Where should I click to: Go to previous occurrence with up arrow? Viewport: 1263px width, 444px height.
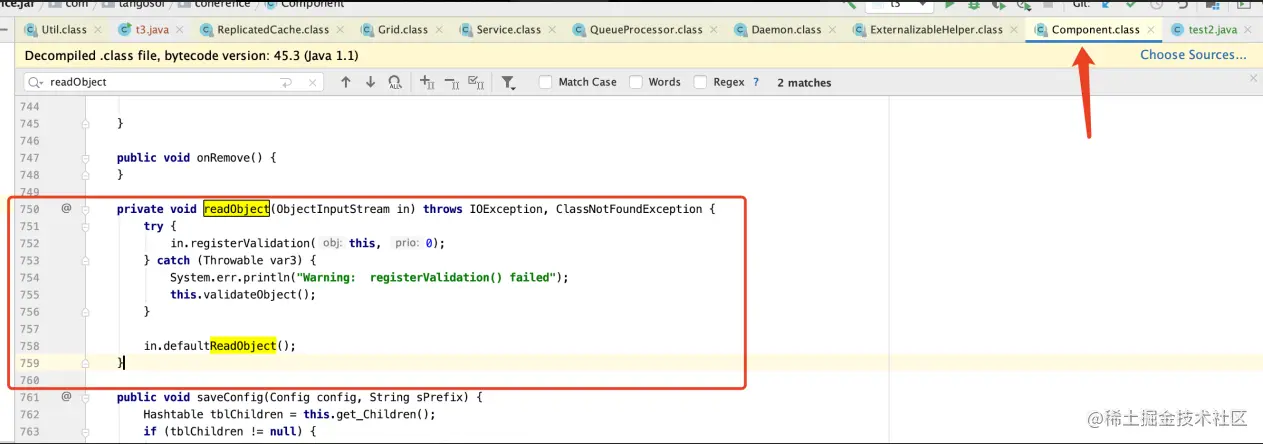346,82
